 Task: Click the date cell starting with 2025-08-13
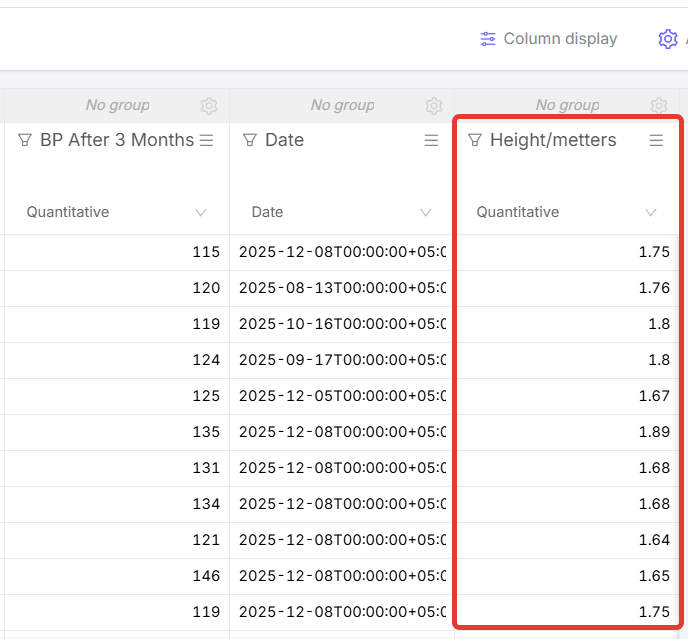click(342, 288)
